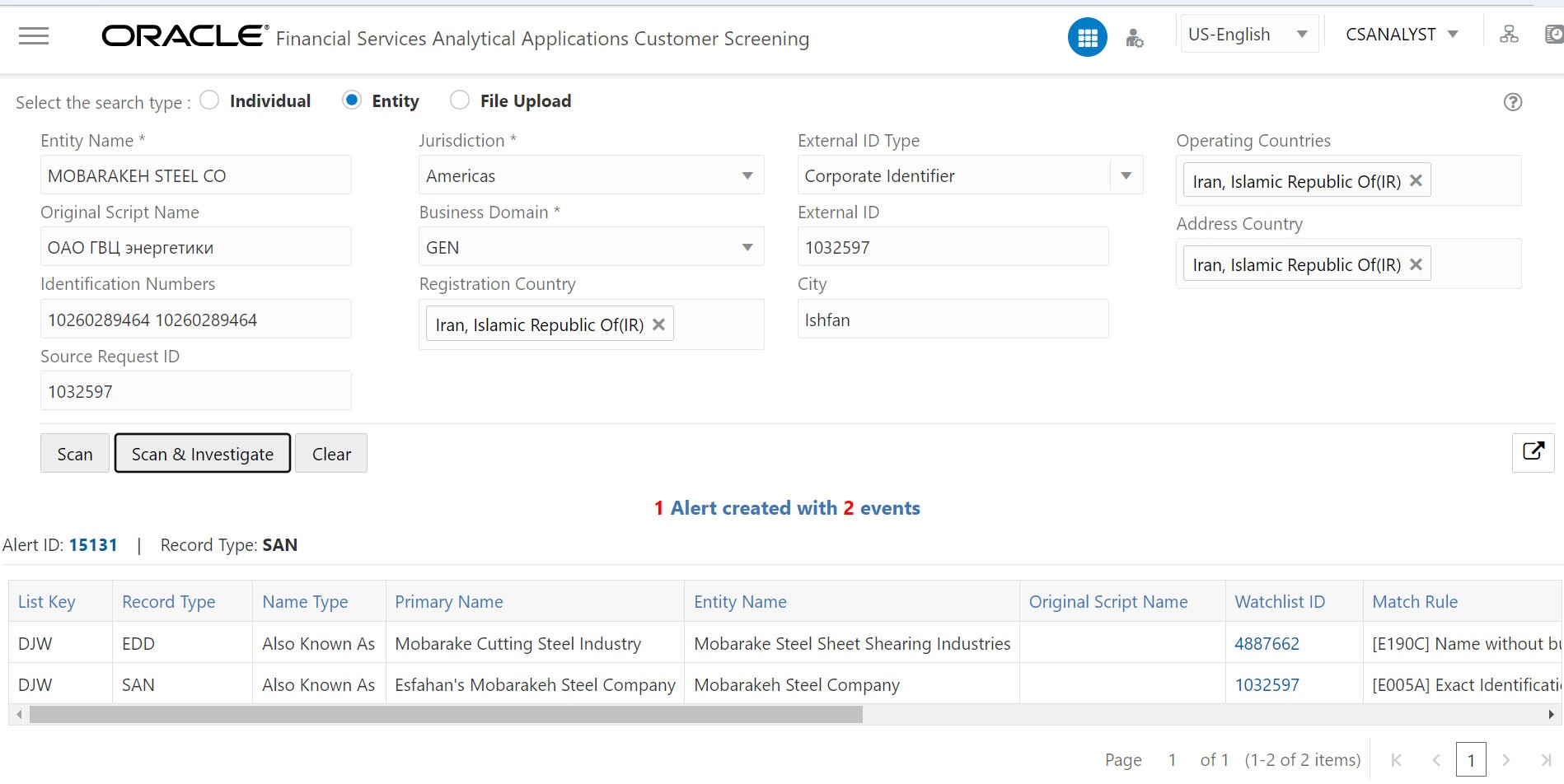
Task: Open the blue applications grid icon
Action: point(1087,37)
